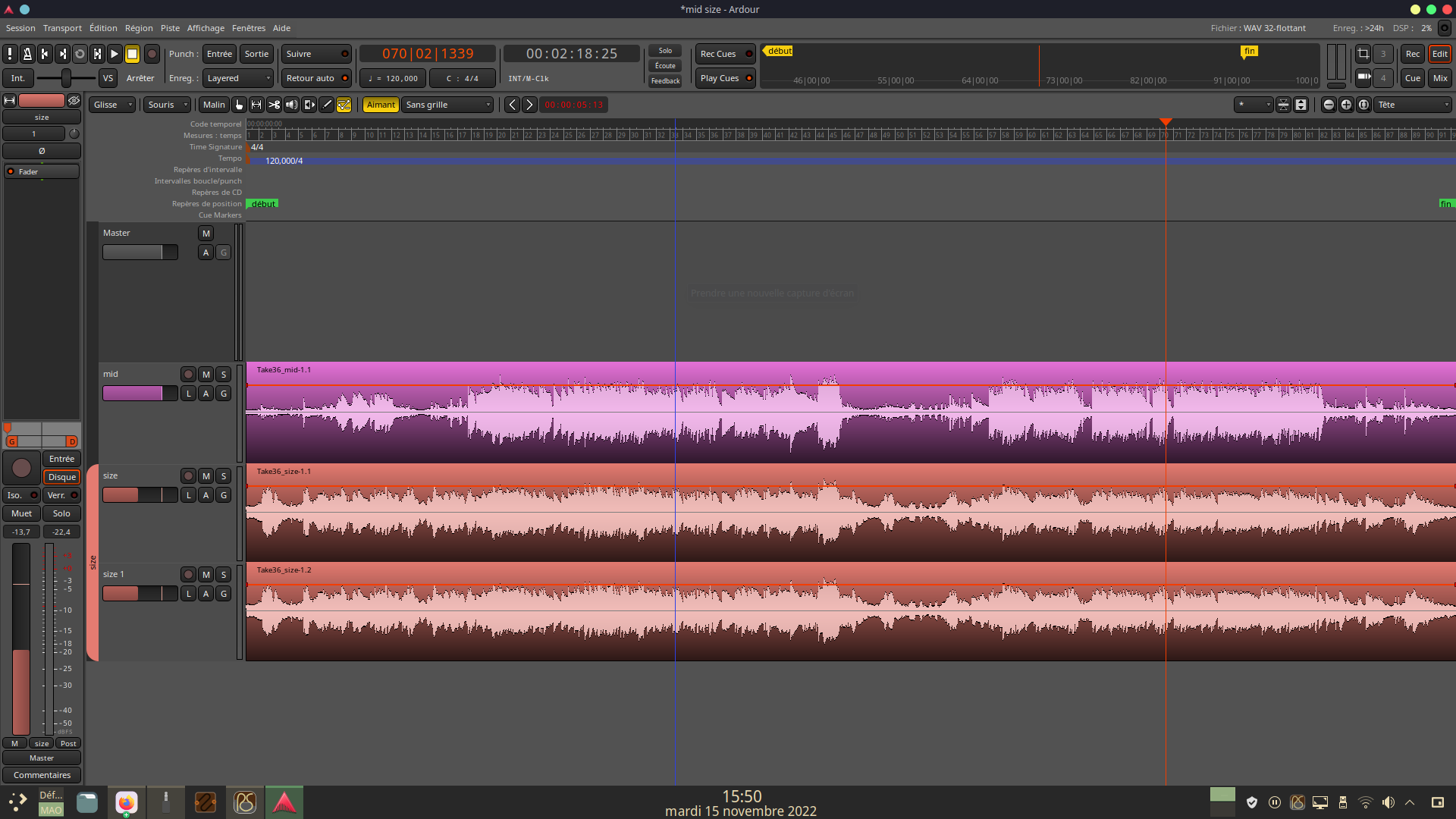Expand the Glisse edit mode dropdown
Image resolution: width=1456 pixels, height=819 pixels.
coord(112,105)
